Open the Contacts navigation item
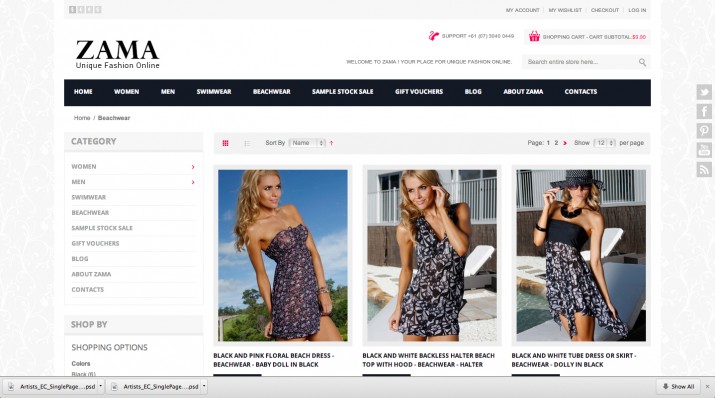This screenshot has width=715, height=398. pos(580,92)
